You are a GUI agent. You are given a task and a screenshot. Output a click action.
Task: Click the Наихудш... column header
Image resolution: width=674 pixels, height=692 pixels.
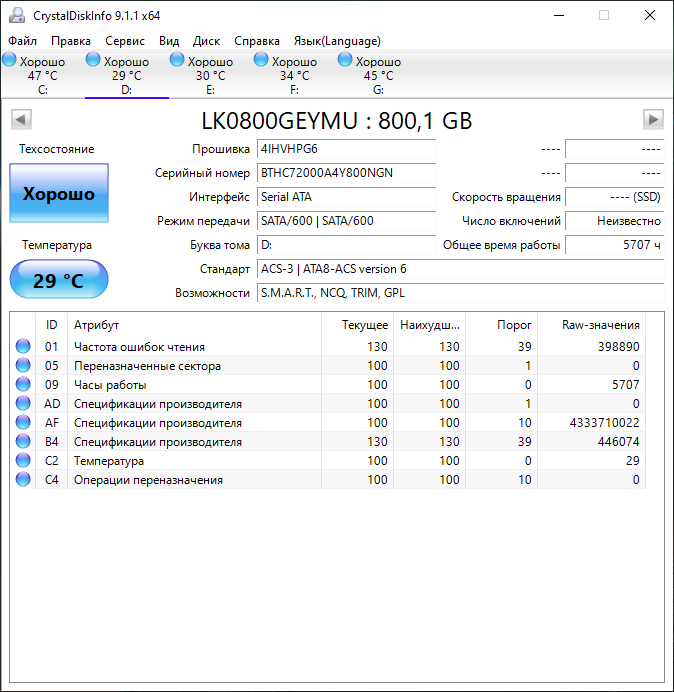(x=429, y=325)
